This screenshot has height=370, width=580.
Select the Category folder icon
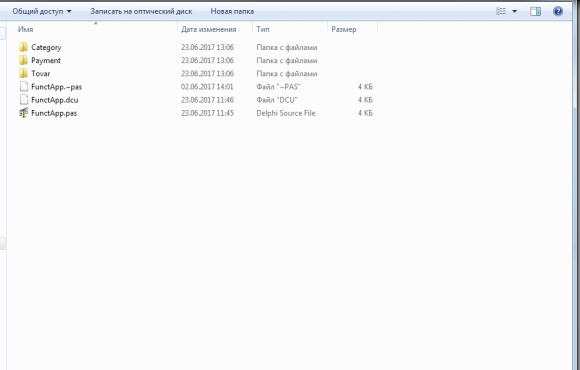click(23, 47)
